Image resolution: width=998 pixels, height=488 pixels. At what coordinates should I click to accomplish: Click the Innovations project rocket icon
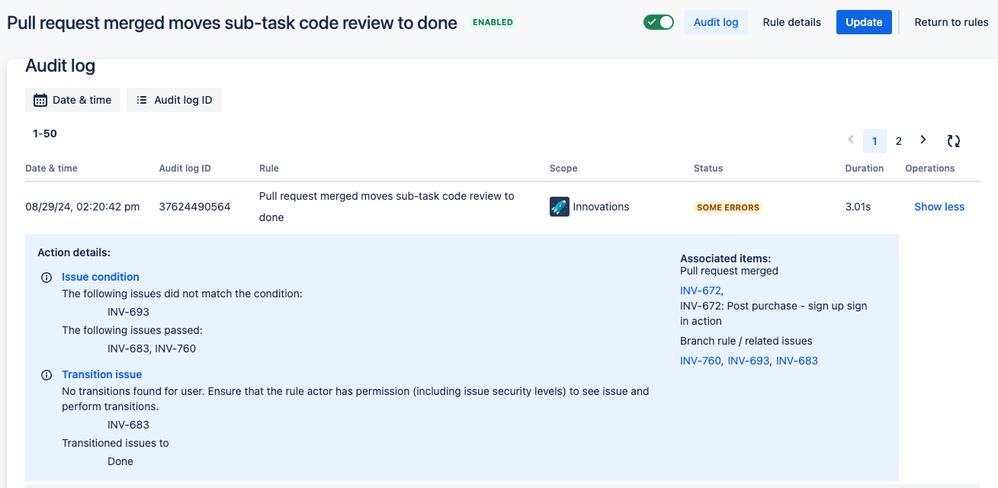559,207
